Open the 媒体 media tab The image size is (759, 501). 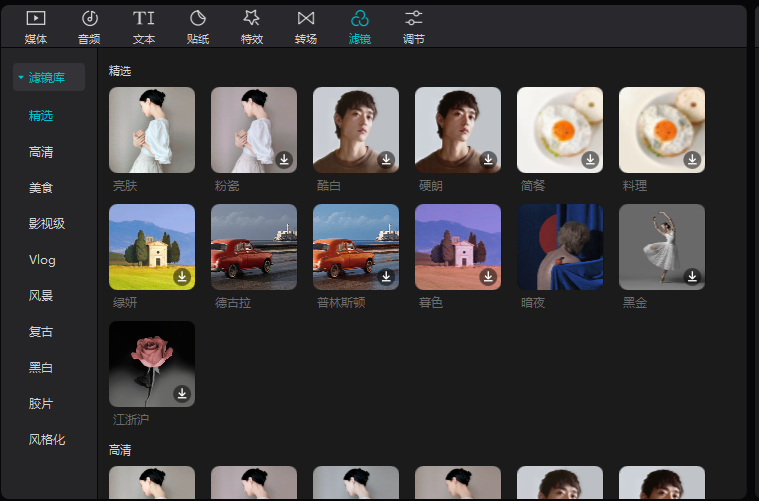(x=36, y=28)
